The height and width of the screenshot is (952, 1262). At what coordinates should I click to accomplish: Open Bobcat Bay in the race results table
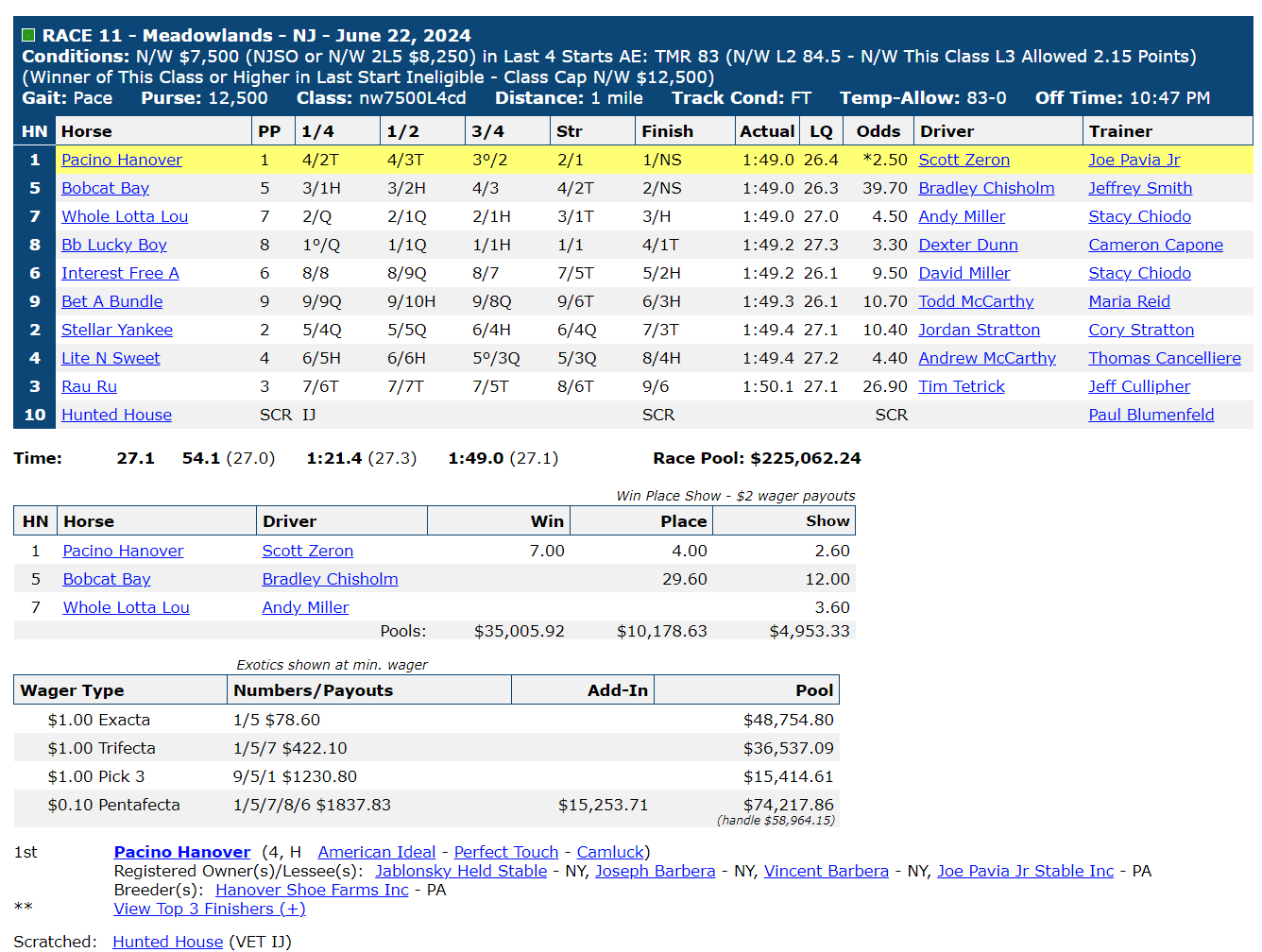(x=105, y=188)
